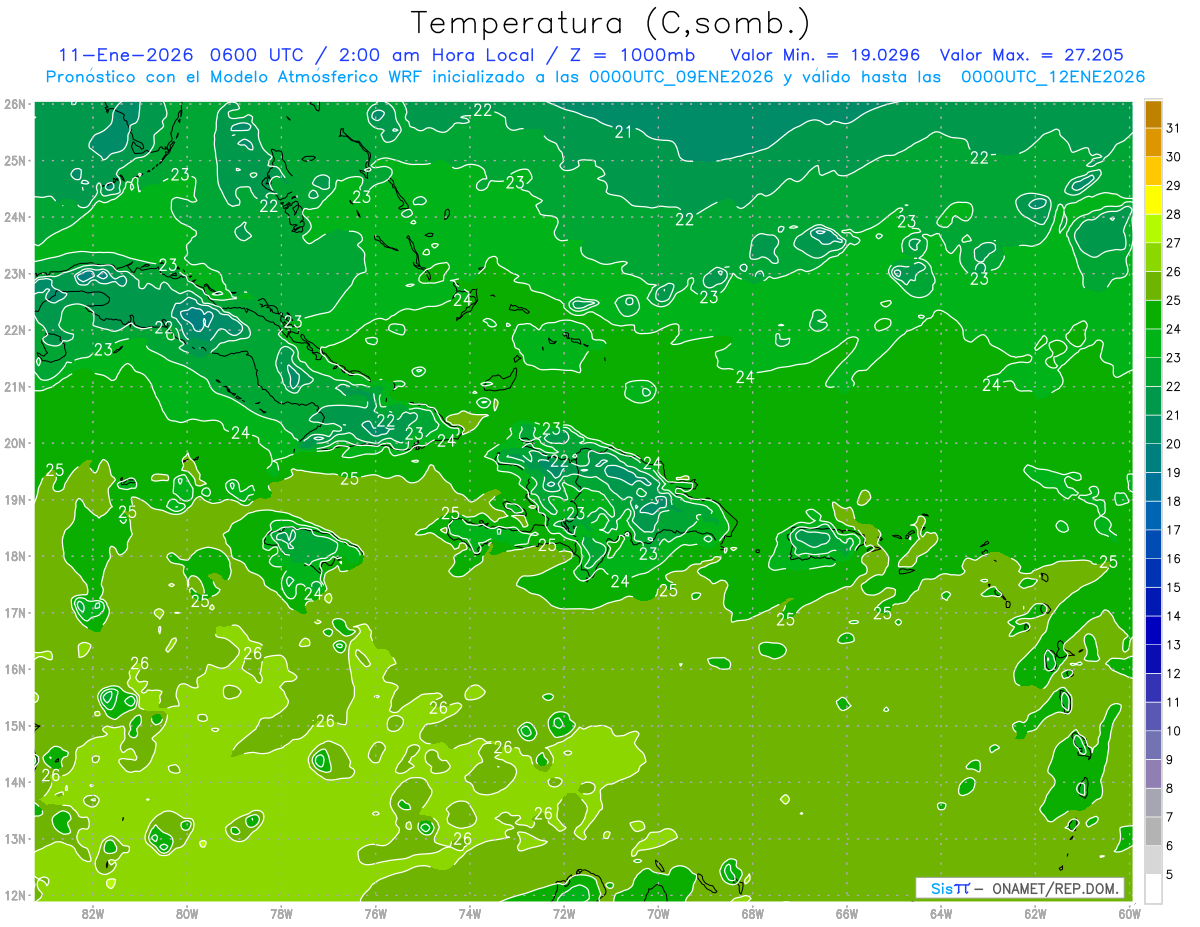Click the yellow band between 28 and 29

click(x=1153, y=200)
